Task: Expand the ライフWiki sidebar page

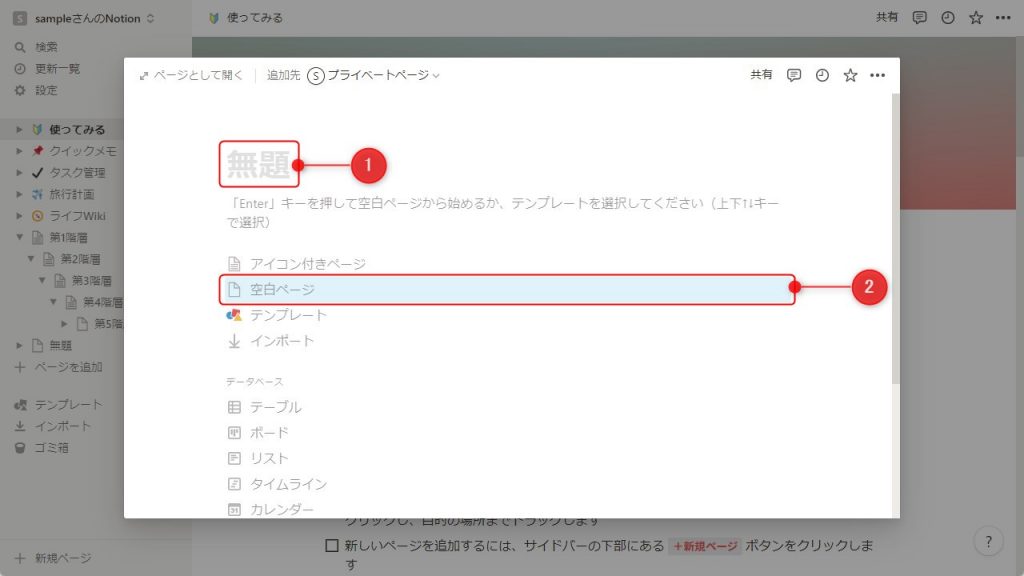Action: click(x=19, y=216)
